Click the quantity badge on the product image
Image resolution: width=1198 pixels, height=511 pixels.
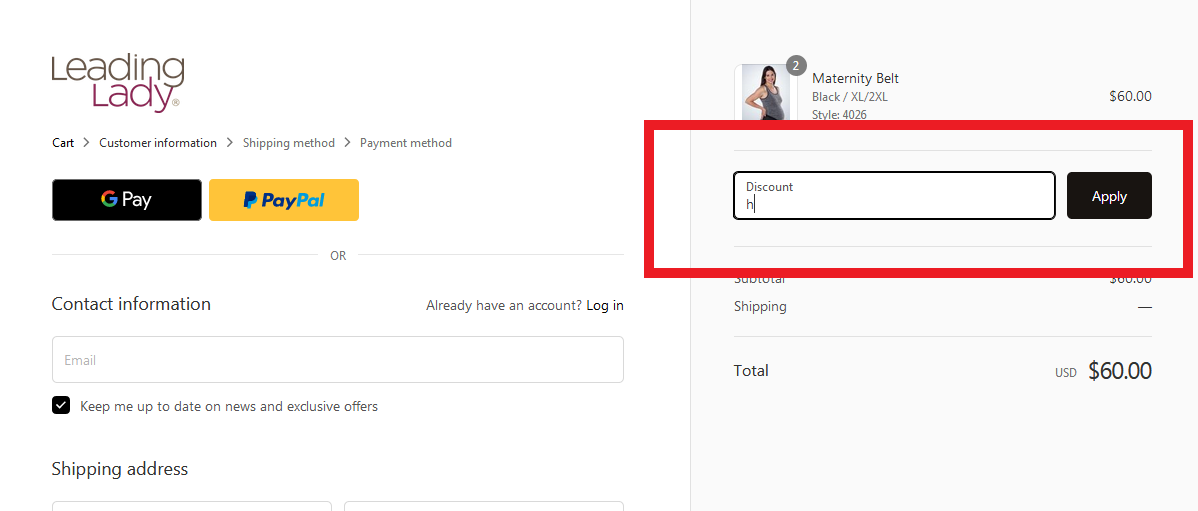796,66
